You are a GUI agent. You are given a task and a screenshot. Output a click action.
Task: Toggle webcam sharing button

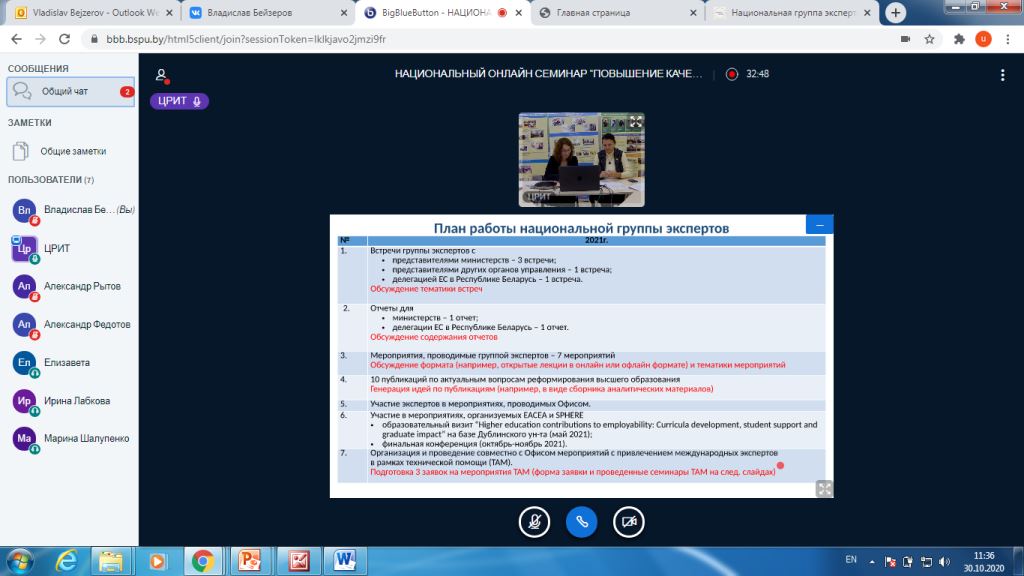tap(629, 521)
